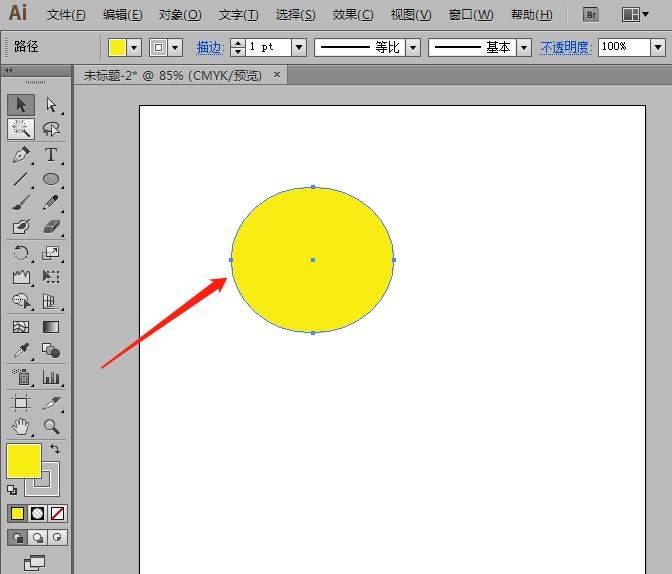Click the 描边 stroke link

pyautogui.click(x=210, y=47)
